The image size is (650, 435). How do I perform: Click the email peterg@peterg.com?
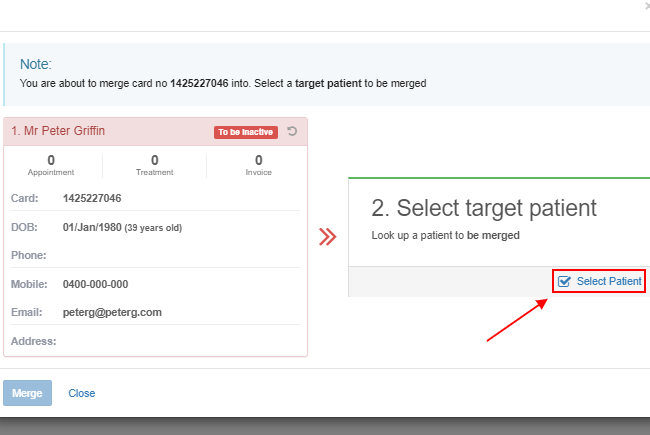click(112, 312)
